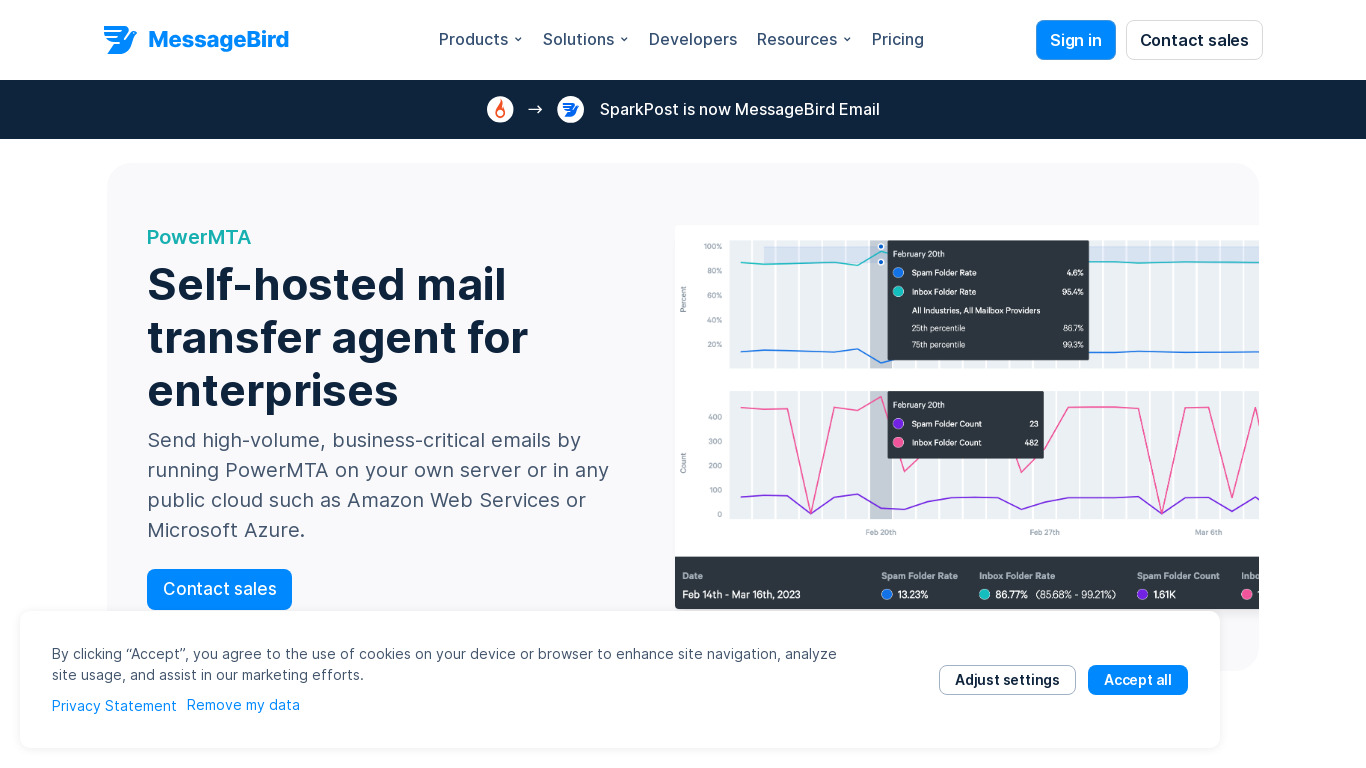
Task: Click the Remove my data link
Action: 243,705
